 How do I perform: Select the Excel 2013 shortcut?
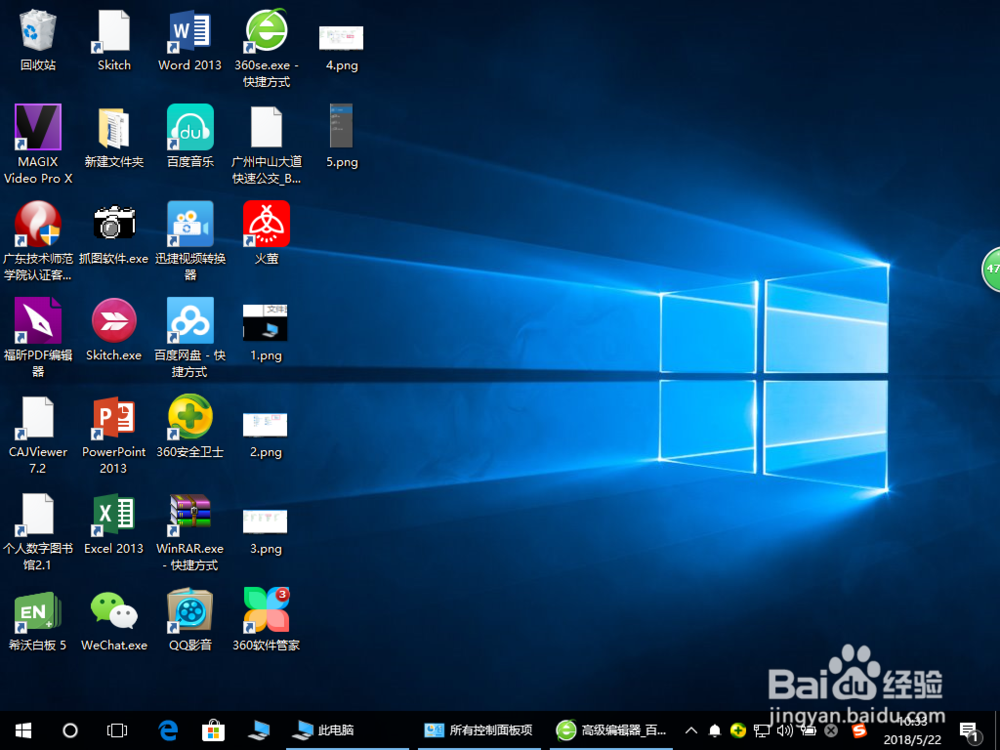tap(114, 524)
